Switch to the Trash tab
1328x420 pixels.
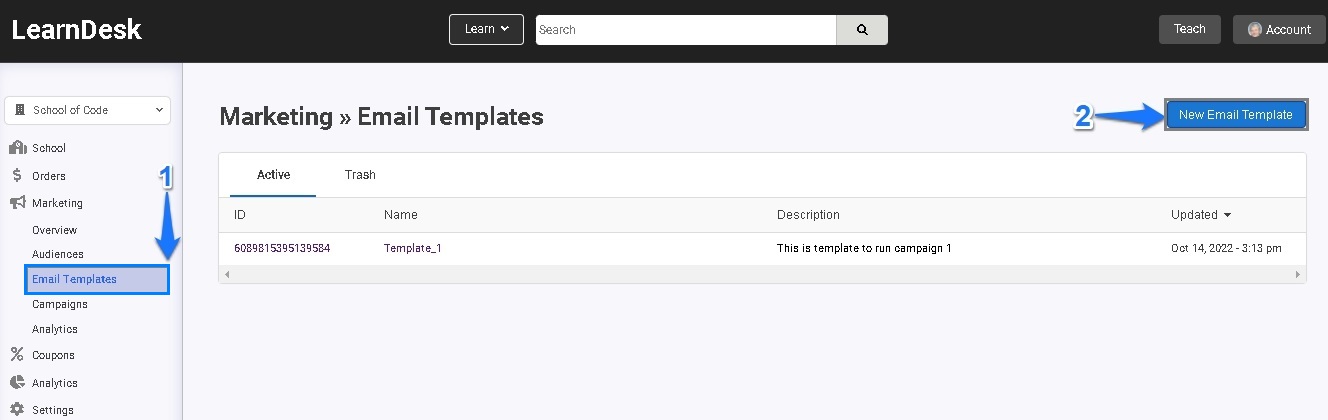[360, 175]
